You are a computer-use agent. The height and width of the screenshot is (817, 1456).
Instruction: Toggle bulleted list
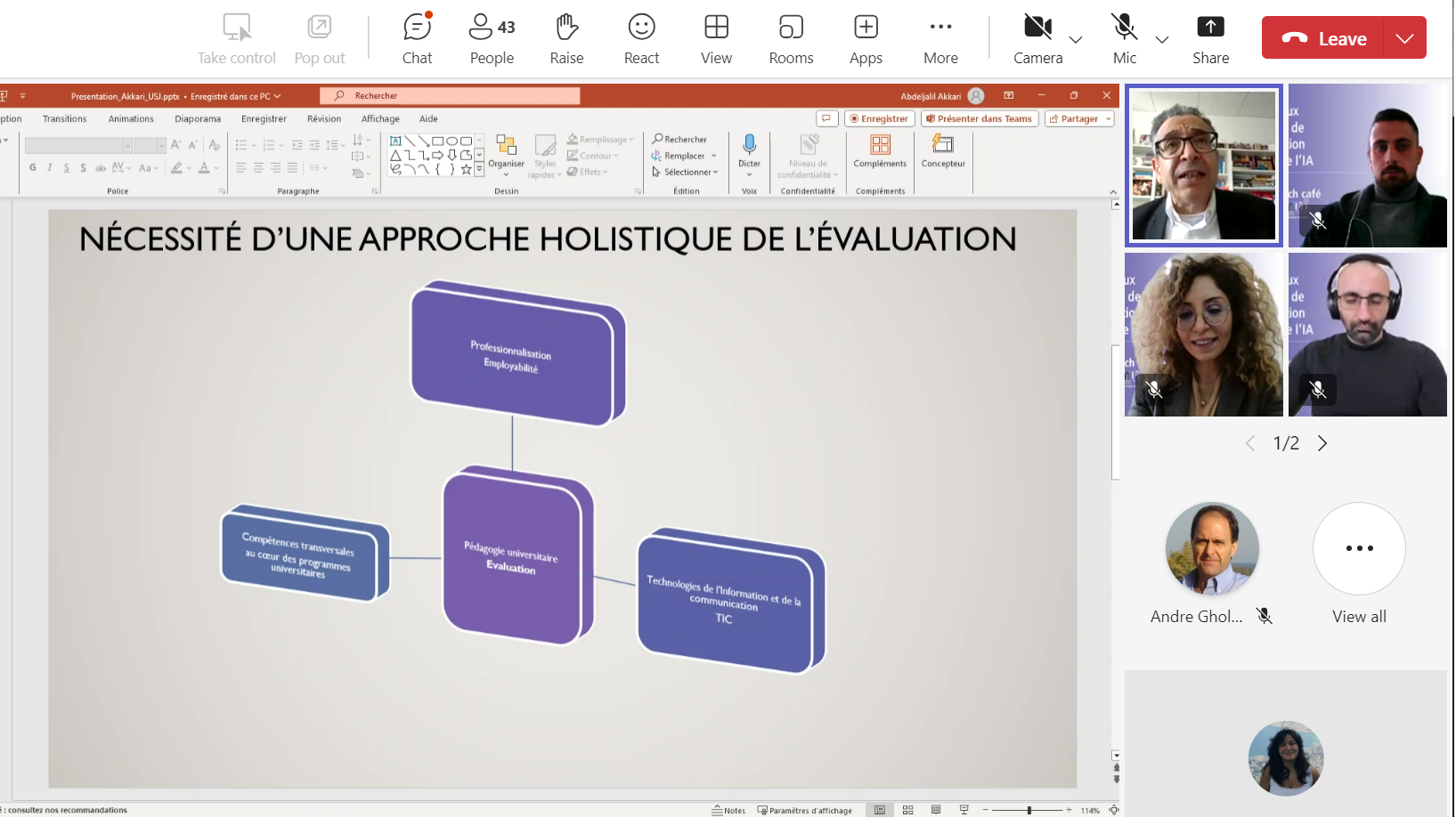click(241, 145)
